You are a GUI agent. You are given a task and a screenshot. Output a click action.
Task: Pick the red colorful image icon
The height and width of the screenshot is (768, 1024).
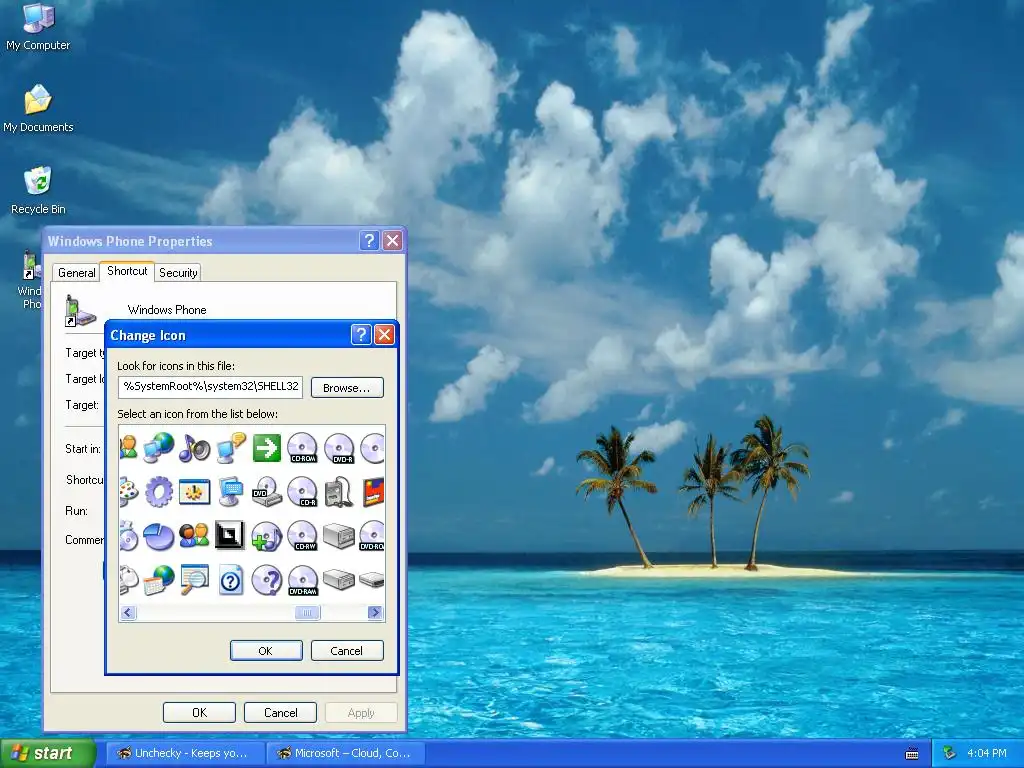[374, 492]
